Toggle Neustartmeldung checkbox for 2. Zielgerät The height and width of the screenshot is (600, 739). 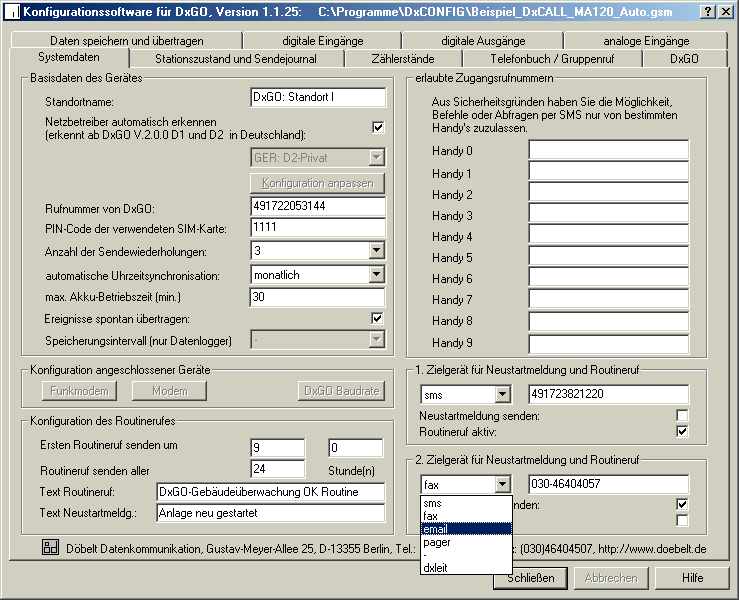pyautogui.click(x=682, y=504)
